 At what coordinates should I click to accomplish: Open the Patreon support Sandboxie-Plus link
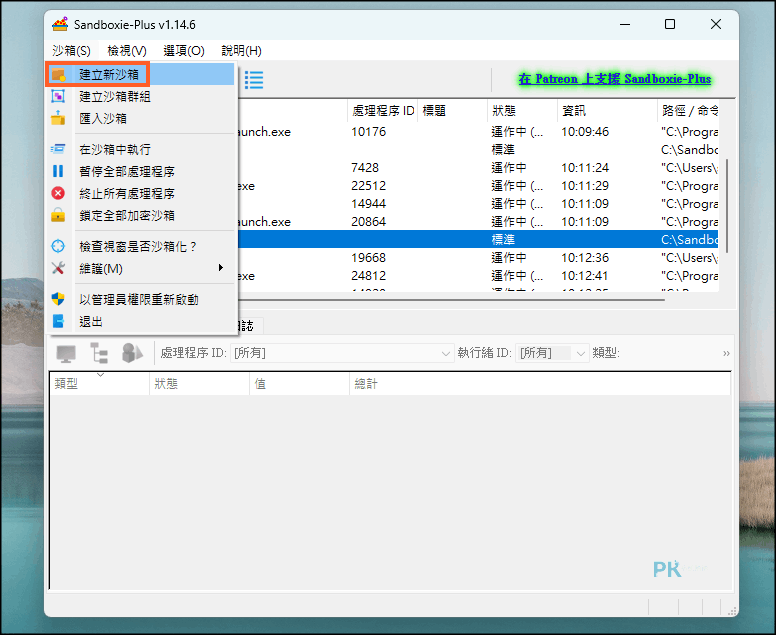pos(615,79)
